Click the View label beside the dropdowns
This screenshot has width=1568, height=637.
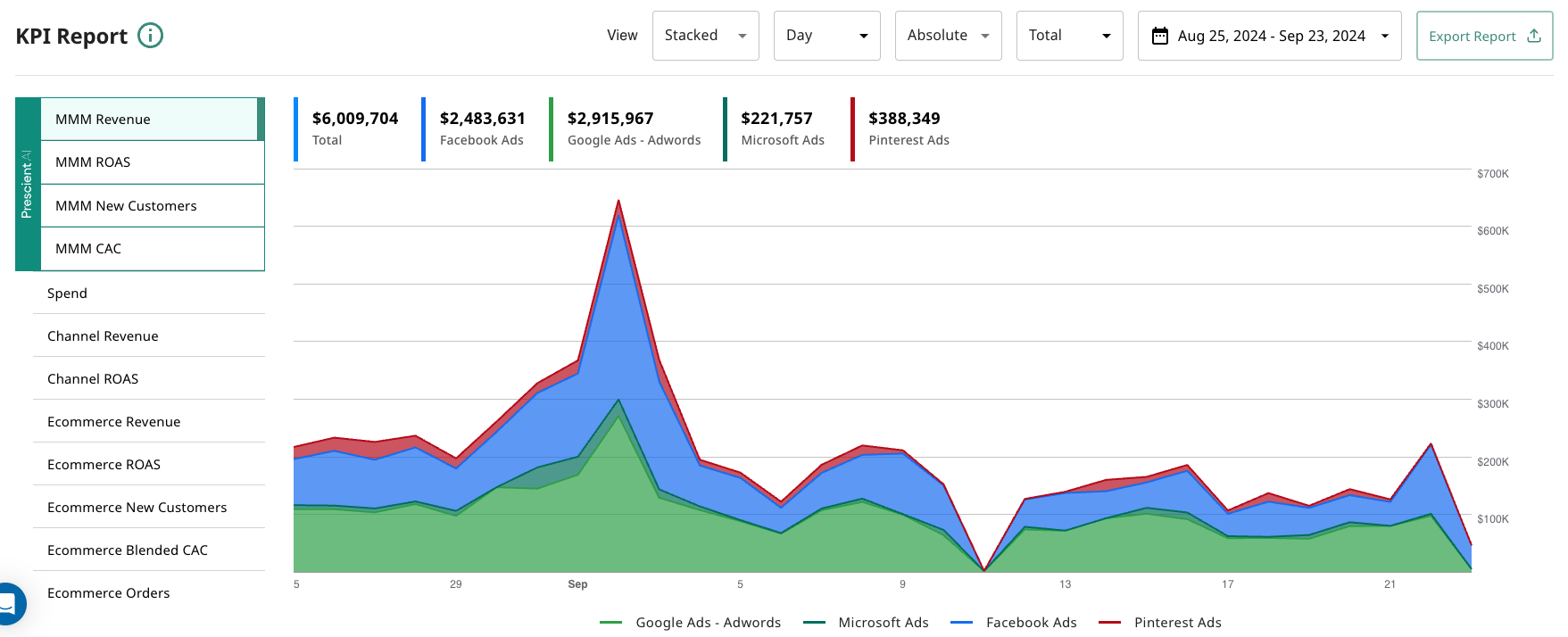pyautogui.click(x=622, y=36)
